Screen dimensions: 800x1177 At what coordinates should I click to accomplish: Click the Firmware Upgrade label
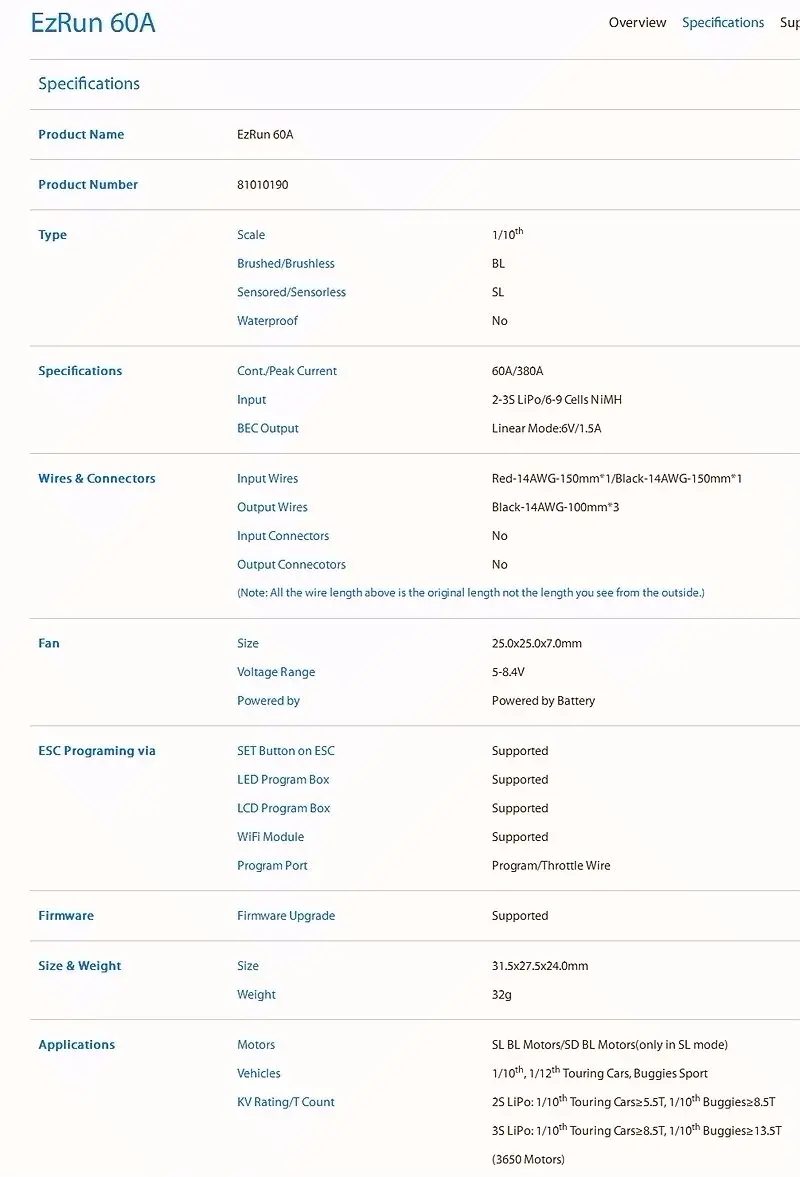pyautogui.click(x=286, y=916)
